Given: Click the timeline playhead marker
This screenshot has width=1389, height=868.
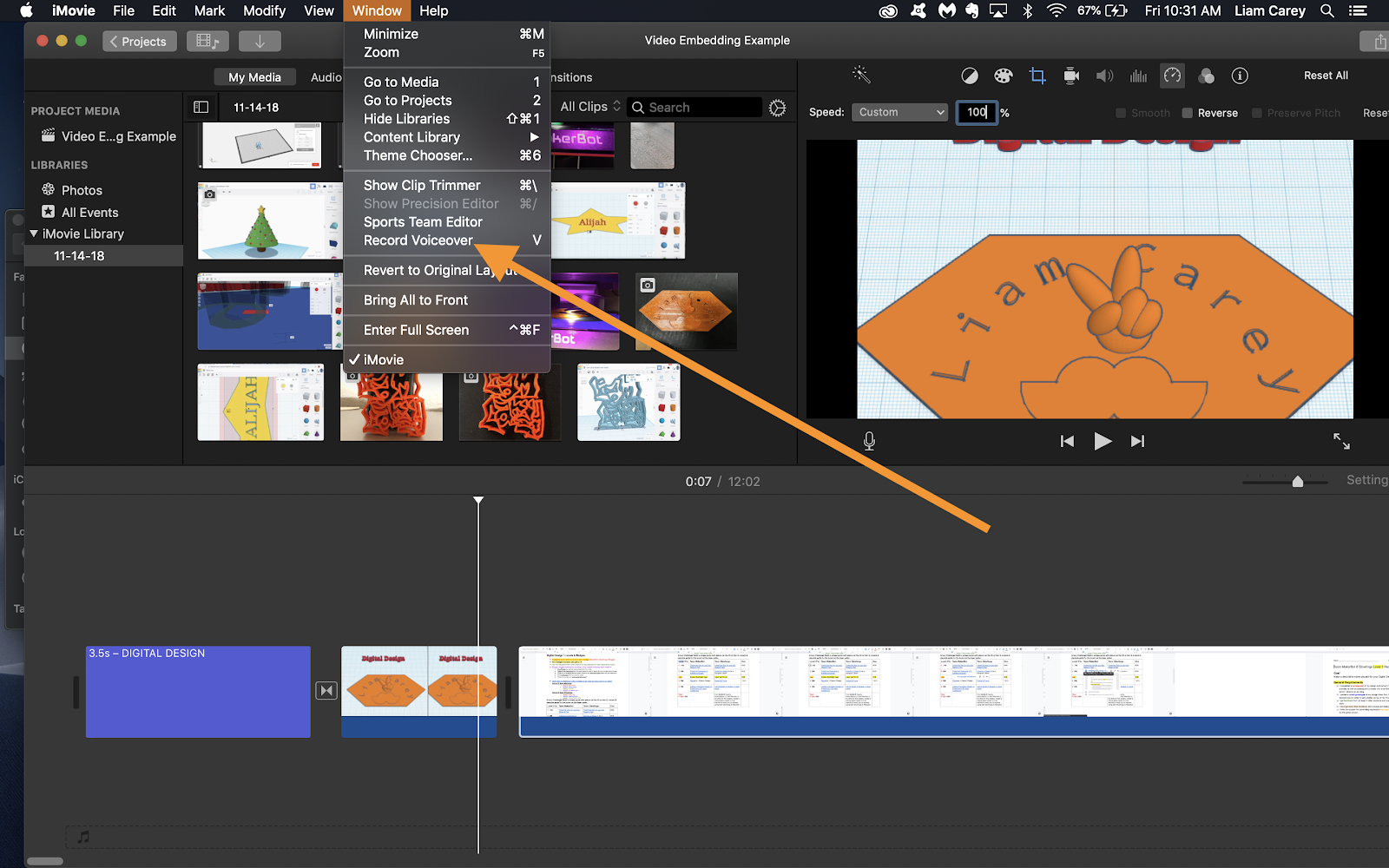Looking at the screenshot, I should pyautogui.click(x=478, y=500).
